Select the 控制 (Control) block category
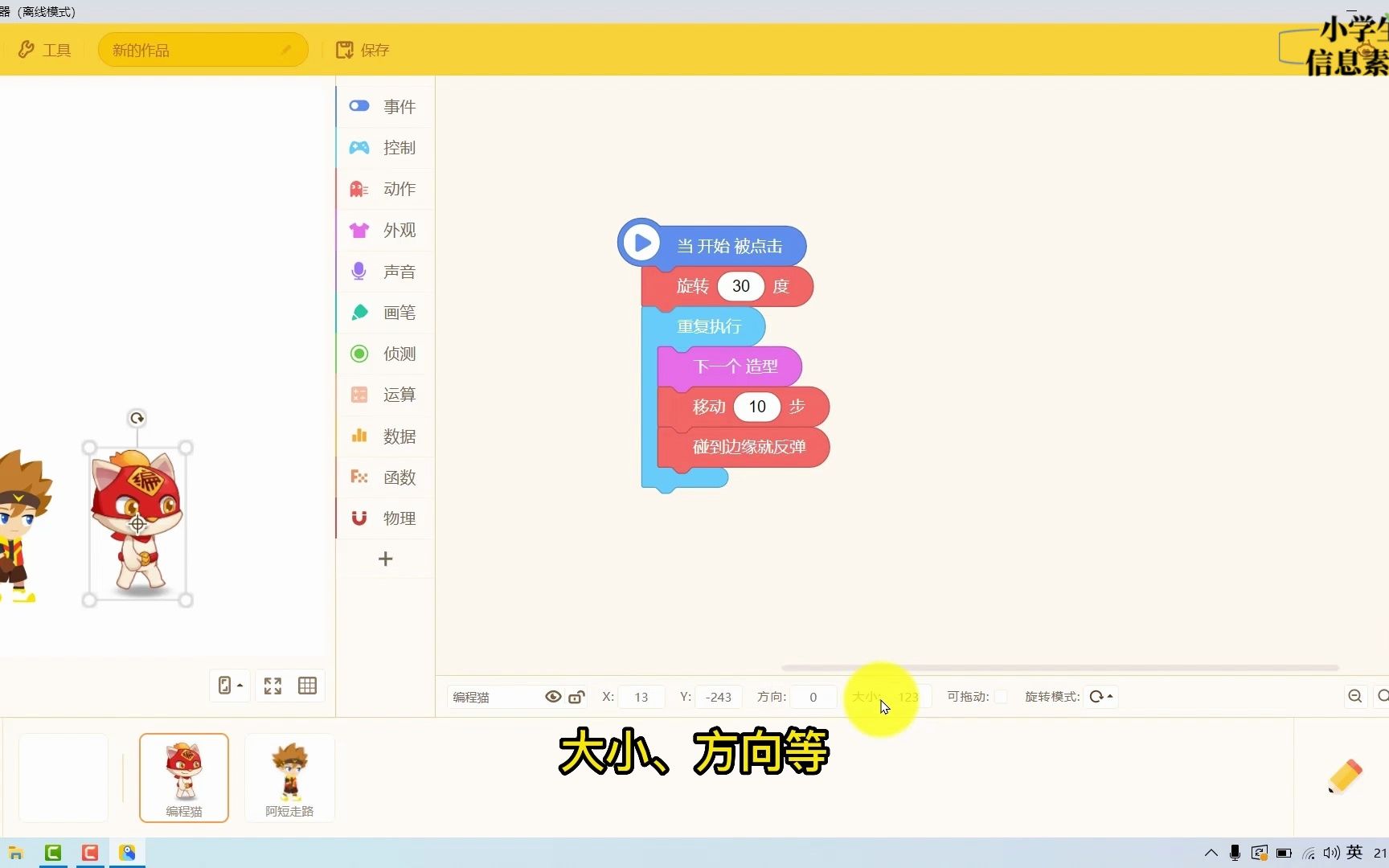Viewport: 1389px width, 868px height. pyautogui.click(x=383, y=147)
